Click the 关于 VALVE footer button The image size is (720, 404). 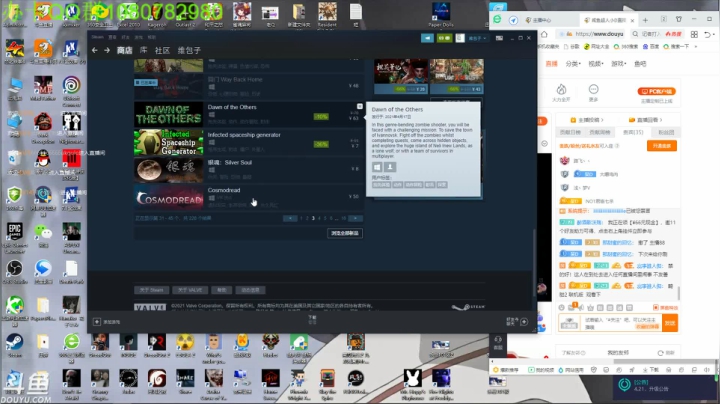pos(190,290)
